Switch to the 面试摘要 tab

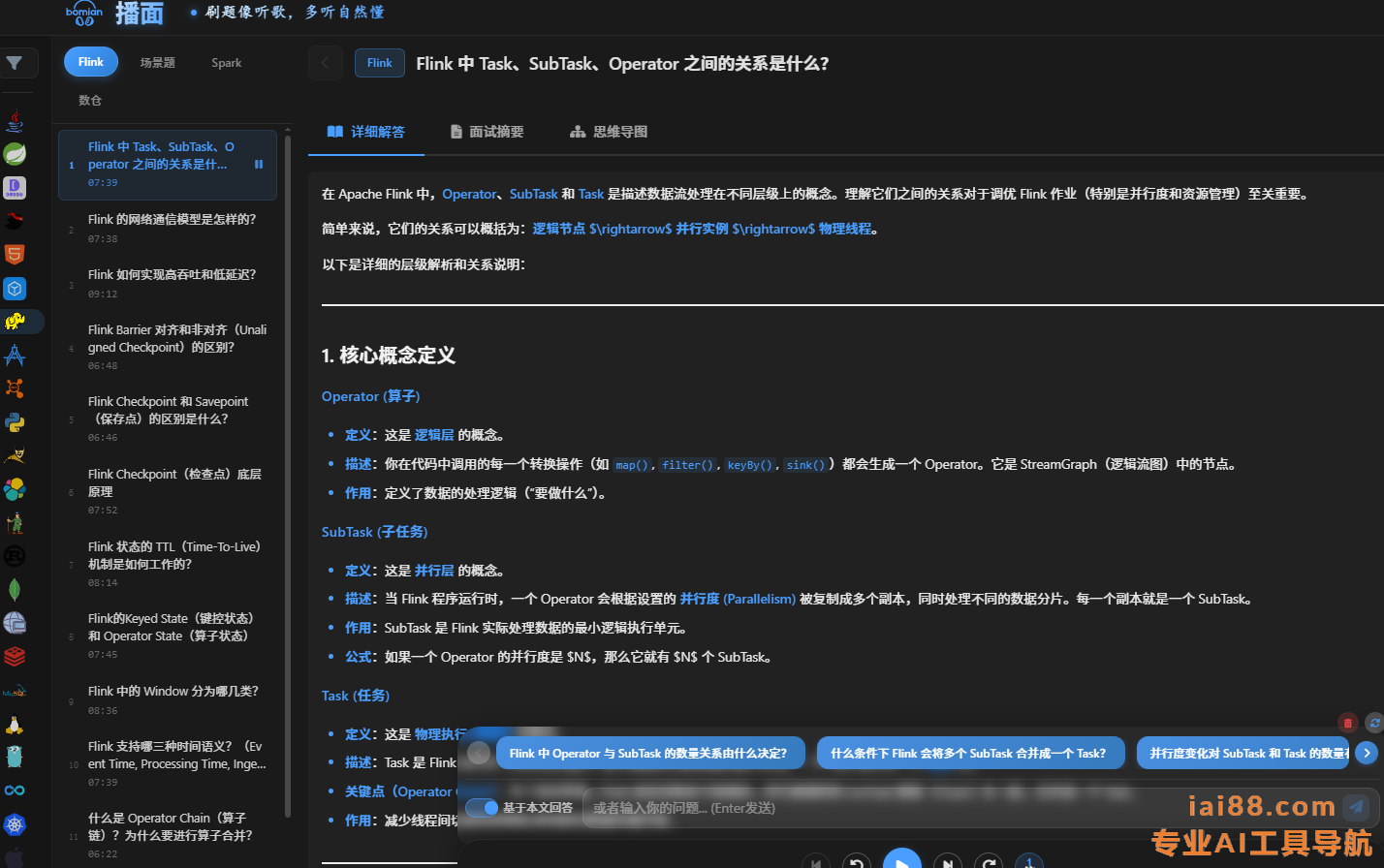487,132
